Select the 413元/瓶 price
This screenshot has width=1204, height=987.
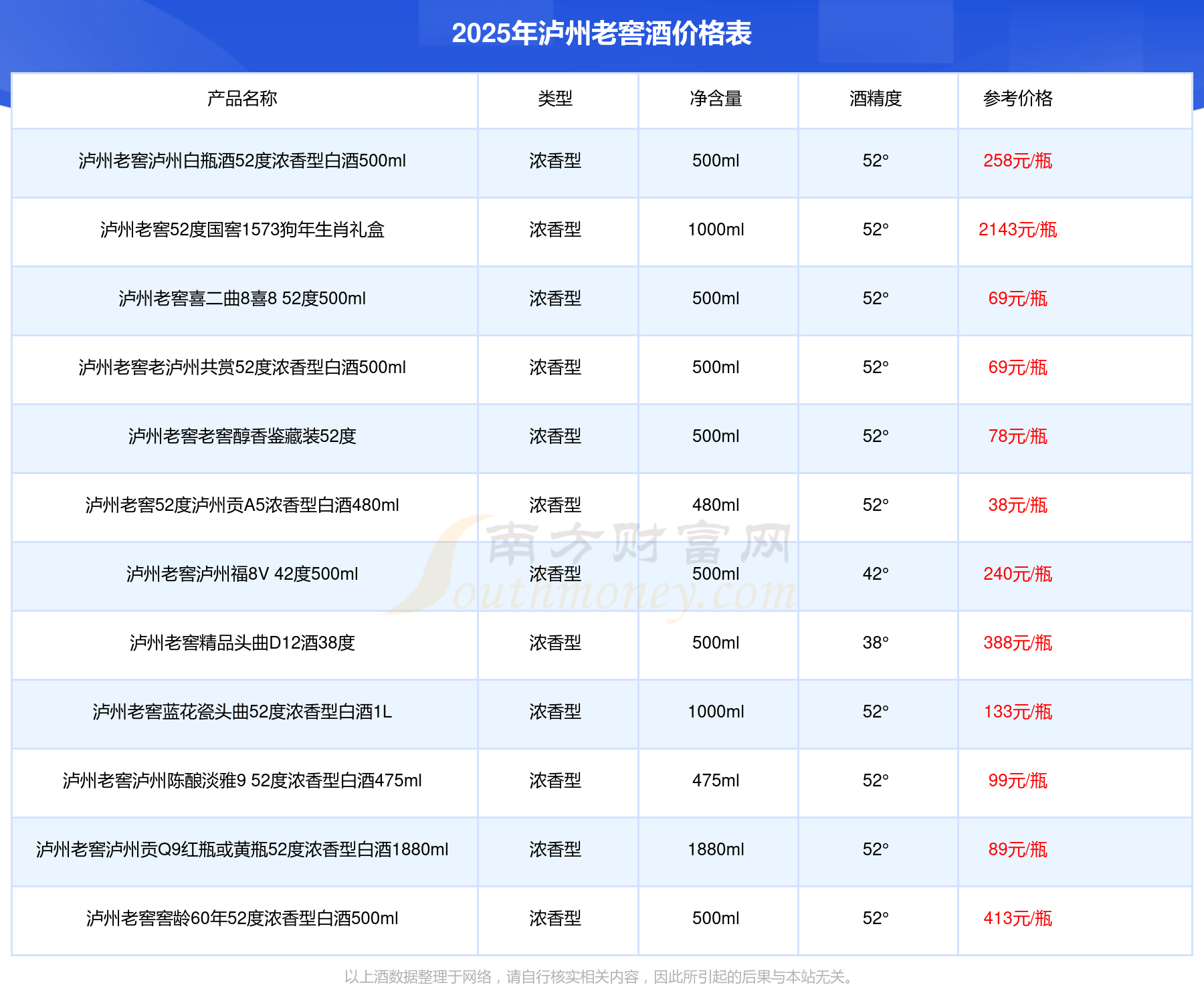point(1017,919)
